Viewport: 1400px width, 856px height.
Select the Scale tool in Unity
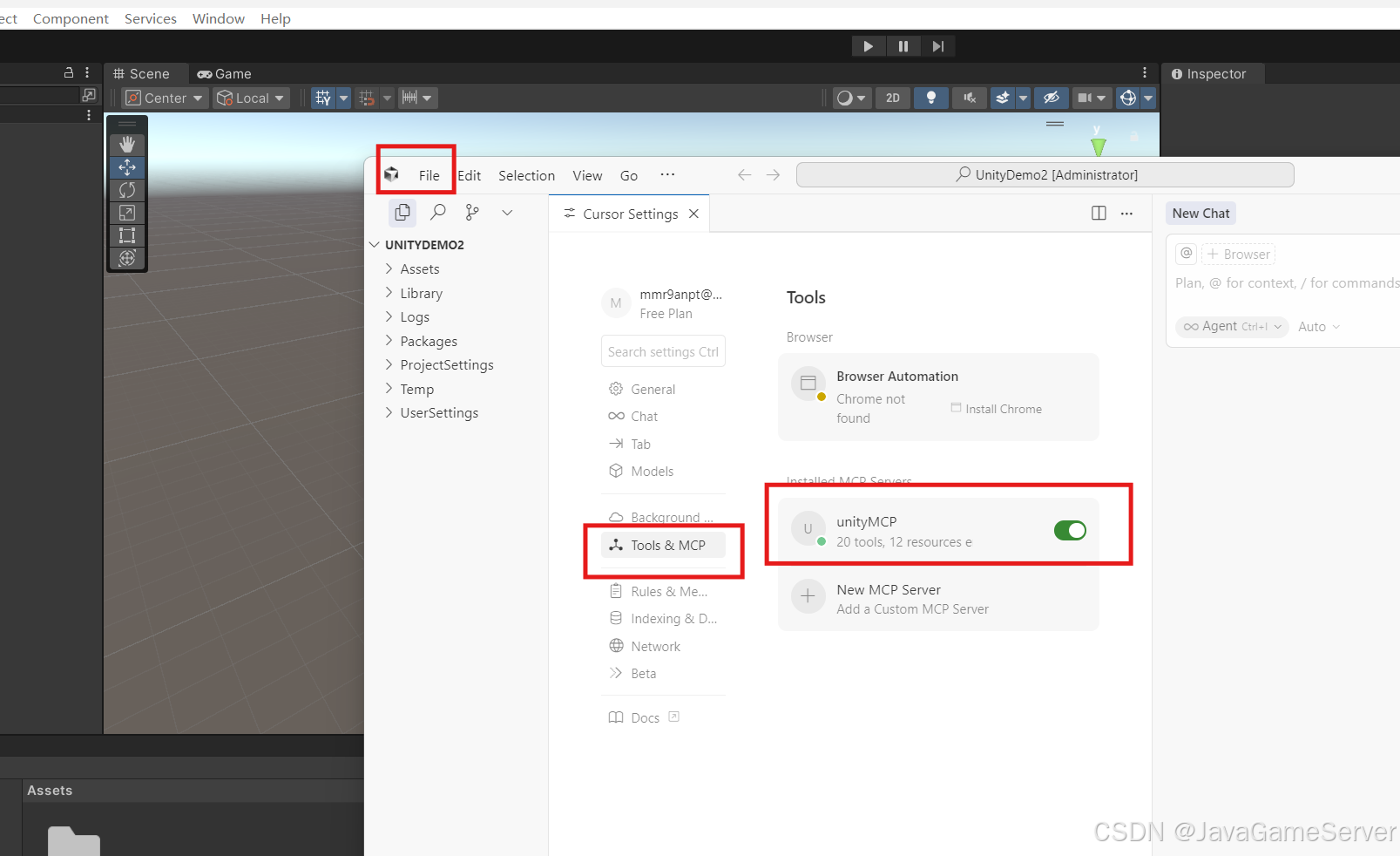(x=127, y=212)
